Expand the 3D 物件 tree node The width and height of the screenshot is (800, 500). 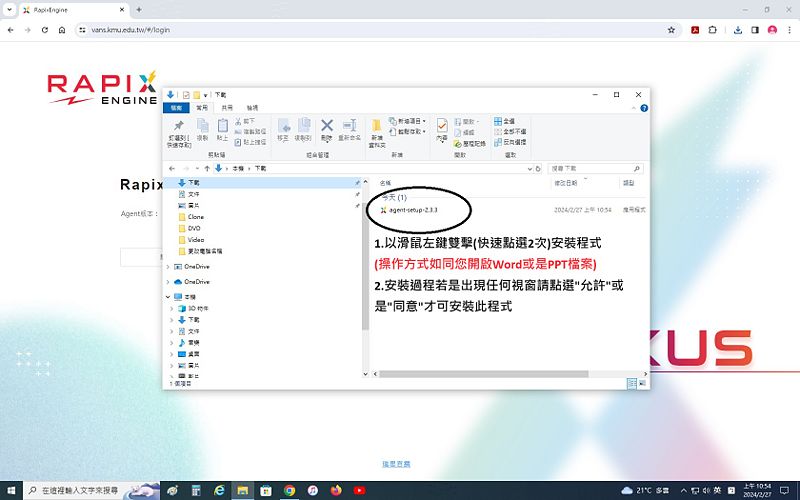[x=171, y=309]
